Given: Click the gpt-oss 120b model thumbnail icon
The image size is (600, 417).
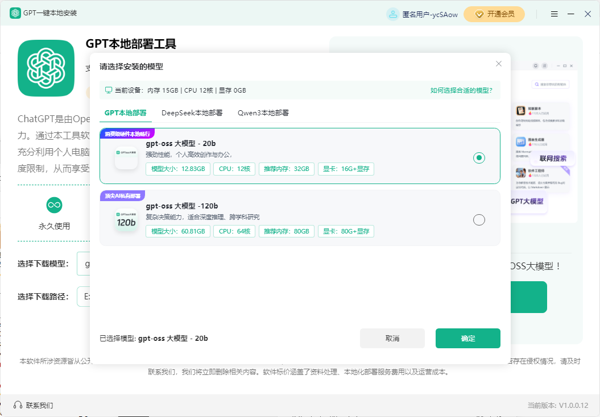Looking at the screenshot, I should click(126, 219).
